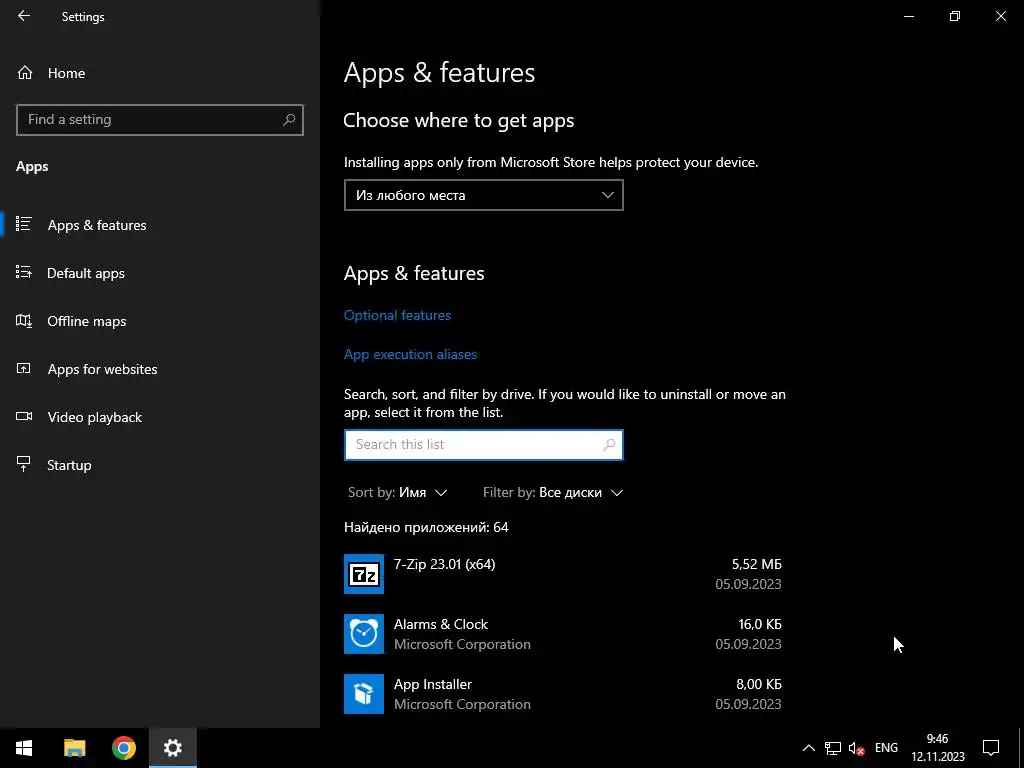Click Apps & features list icon
Image resolution: width=1024 pixels, height=768 pixels.
[x=24, y=224]
